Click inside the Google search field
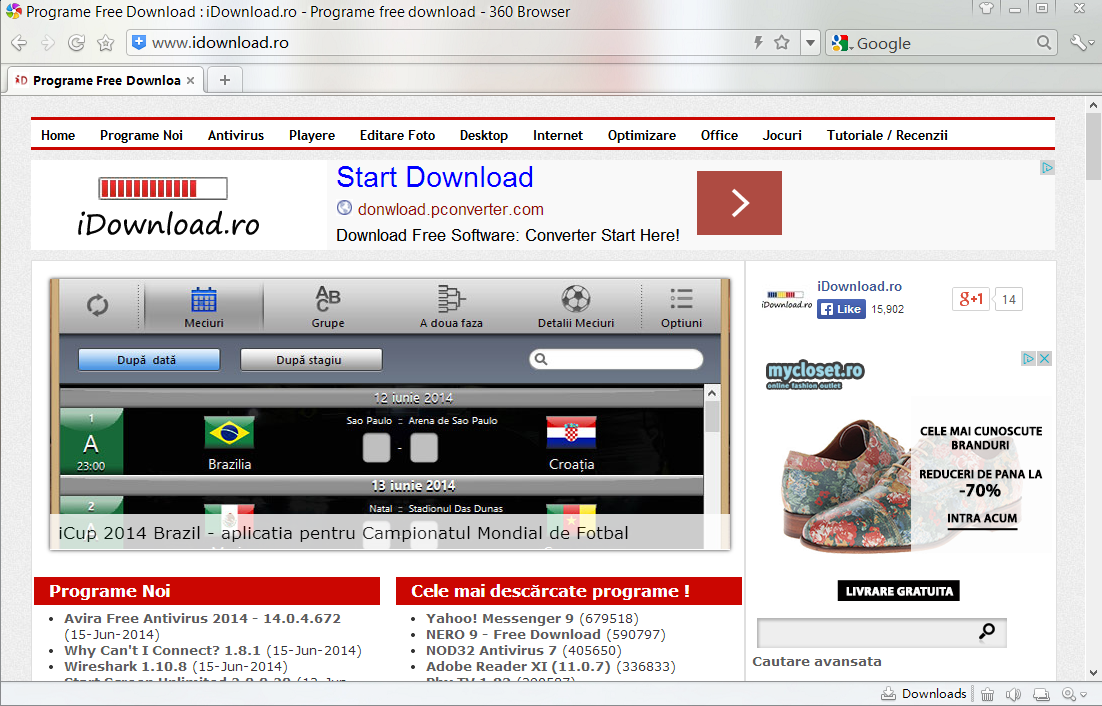 click(x=944, y=44)
